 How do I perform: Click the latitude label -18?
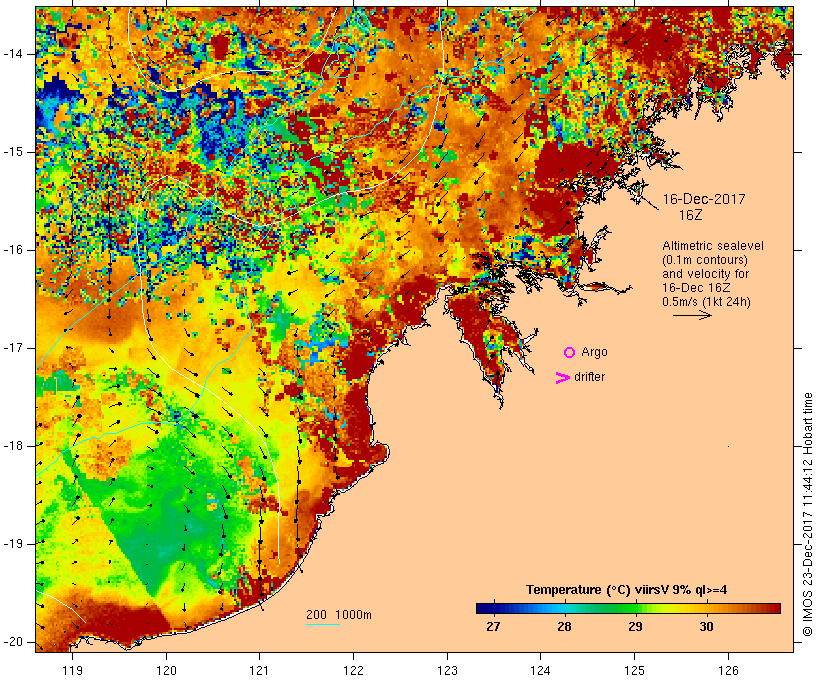point(13,446)
